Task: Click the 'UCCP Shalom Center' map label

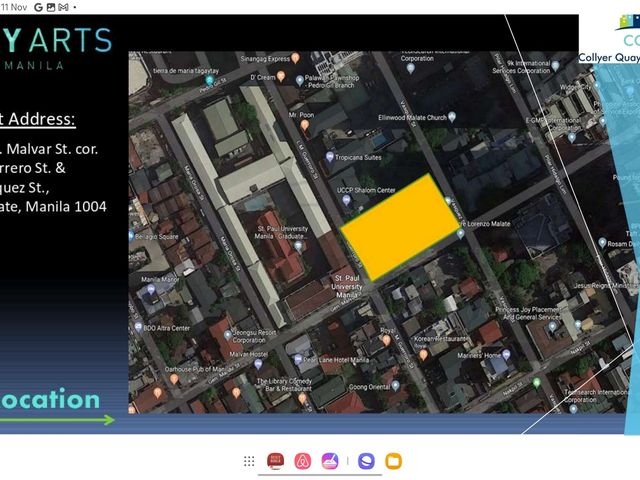Action: pos(366,190)
